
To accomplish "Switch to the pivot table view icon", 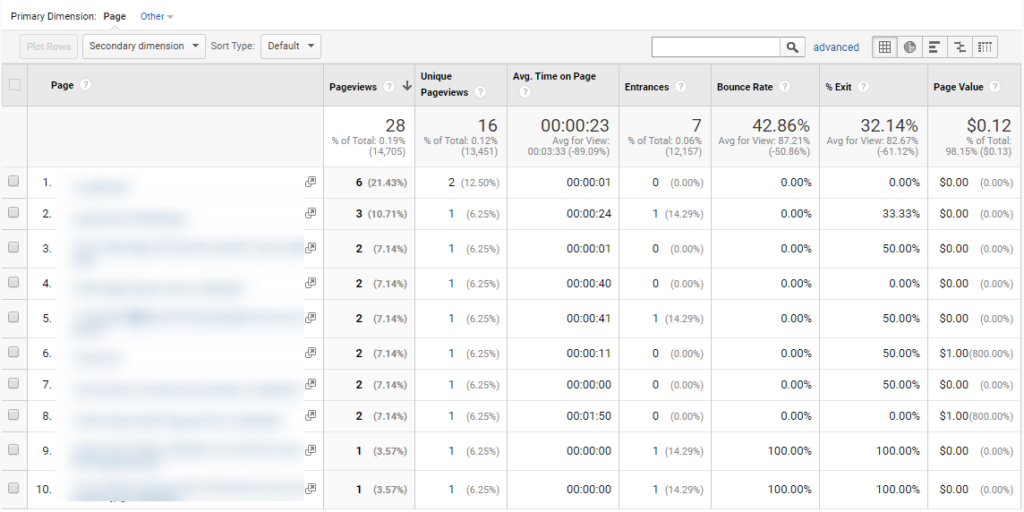I will pyautogui.click(x=985, y=47).
